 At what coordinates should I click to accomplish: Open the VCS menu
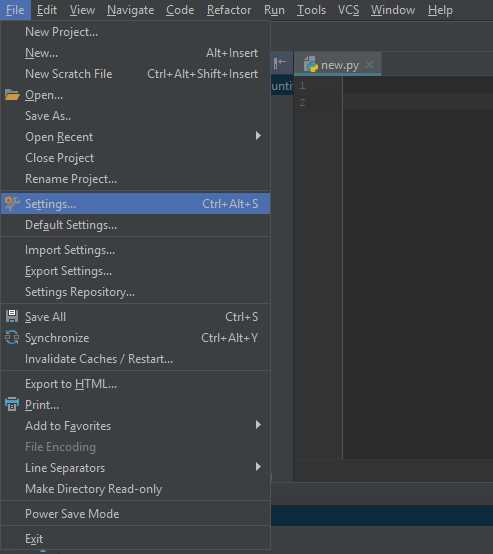point(348,10)
